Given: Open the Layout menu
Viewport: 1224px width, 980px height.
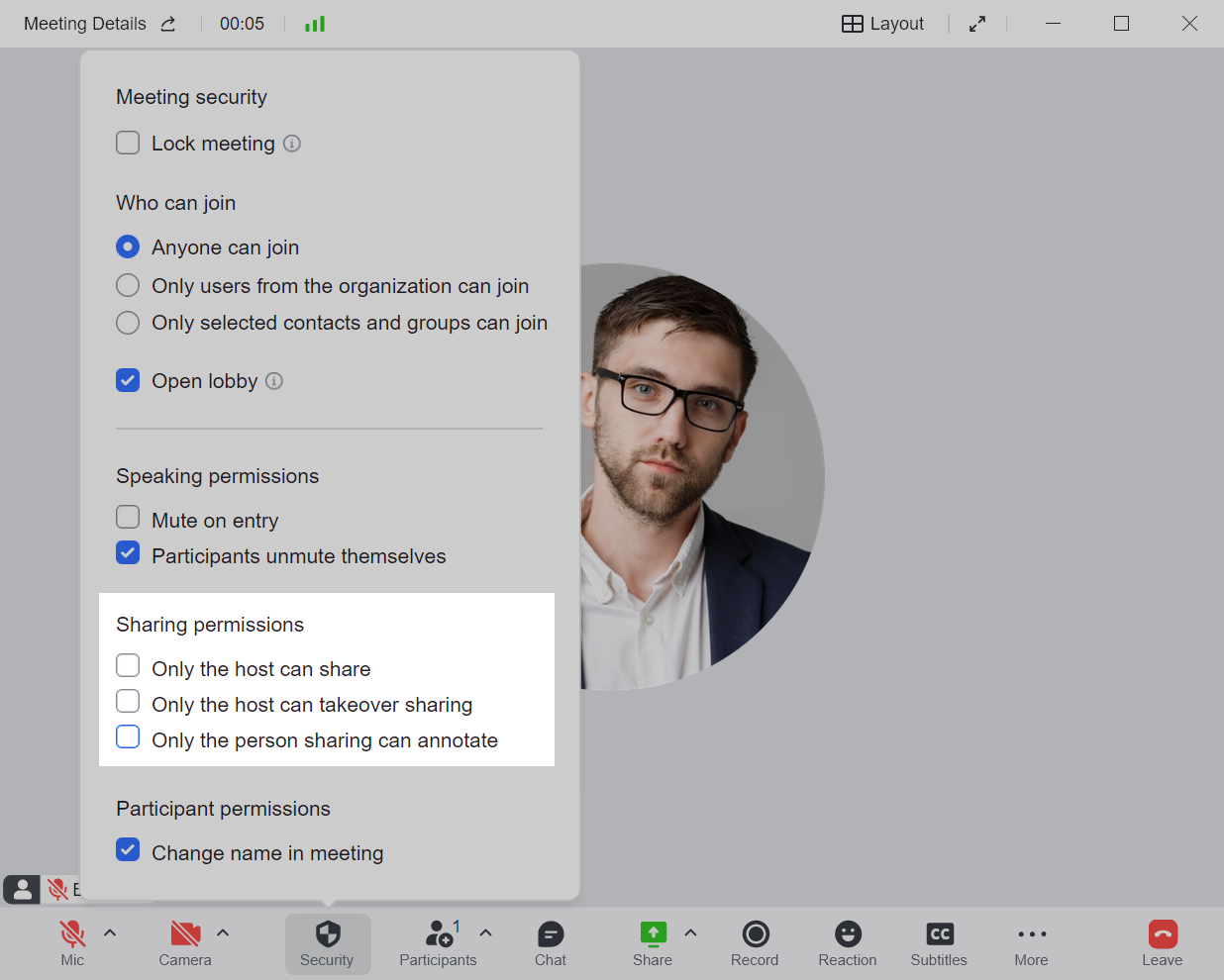Looking at the screenshot, I should [x=882, y=24].
